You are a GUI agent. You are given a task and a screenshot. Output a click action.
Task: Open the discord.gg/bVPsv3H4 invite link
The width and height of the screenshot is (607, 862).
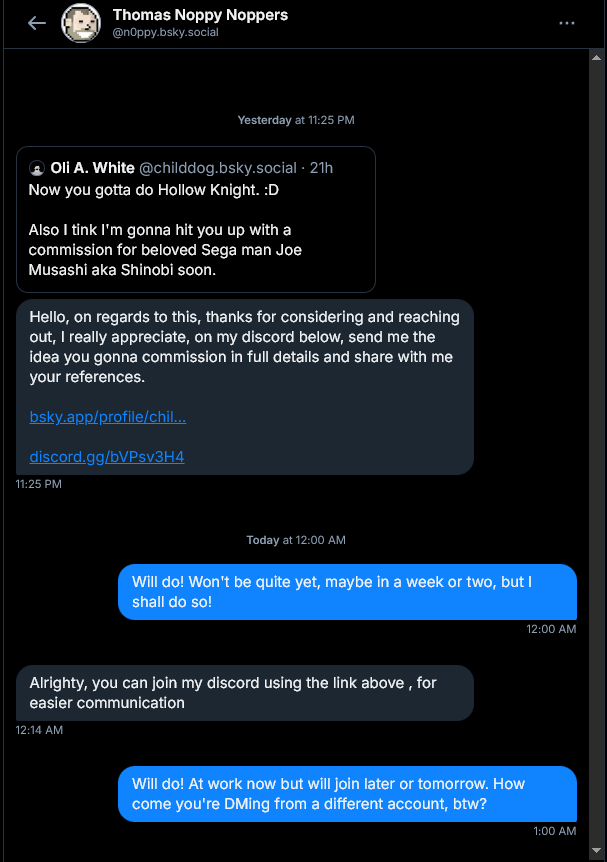pos(106,457)
